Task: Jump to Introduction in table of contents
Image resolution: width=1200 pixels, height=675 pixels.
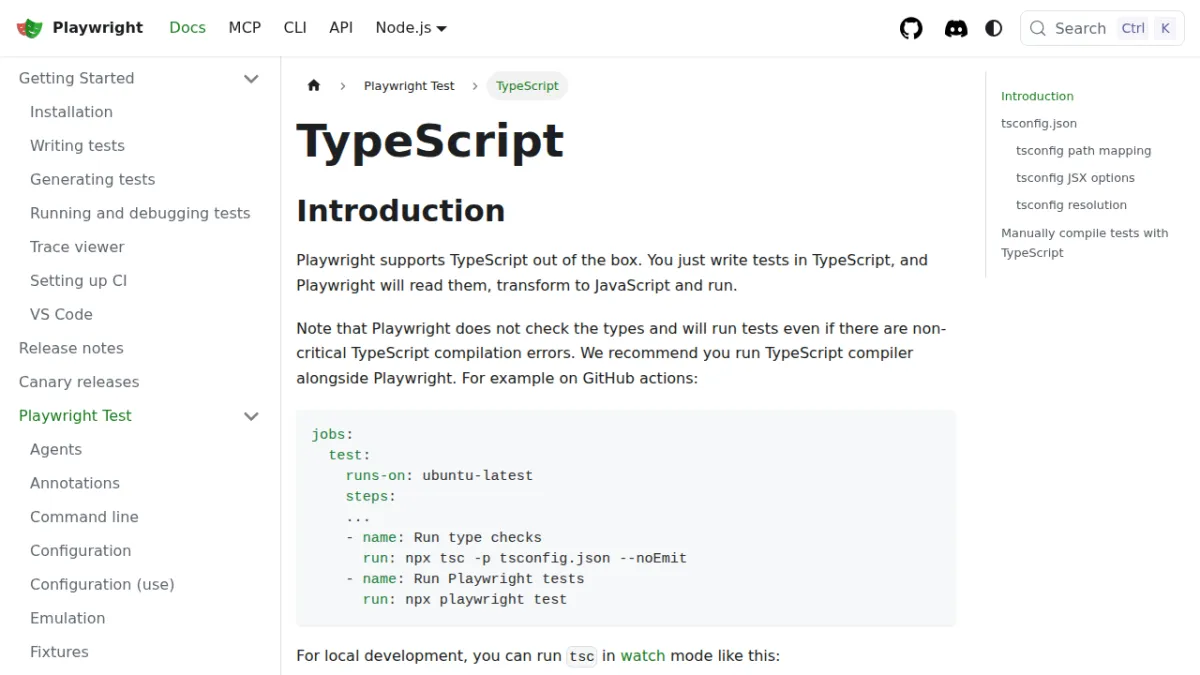Action: 1037,96
